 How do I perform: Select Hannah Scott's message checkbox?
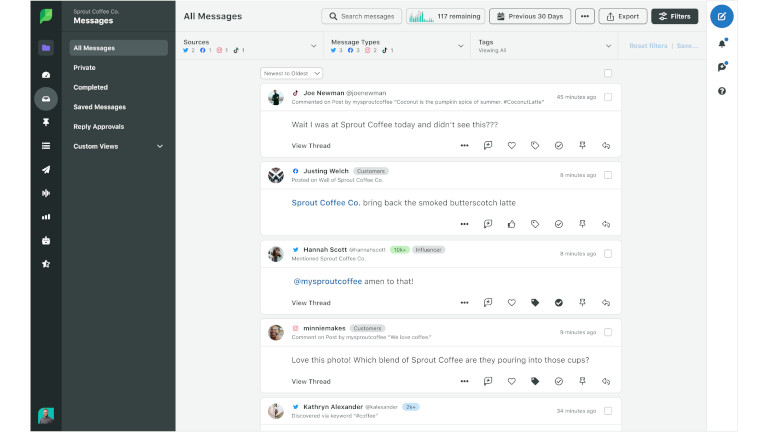[608, 254]
